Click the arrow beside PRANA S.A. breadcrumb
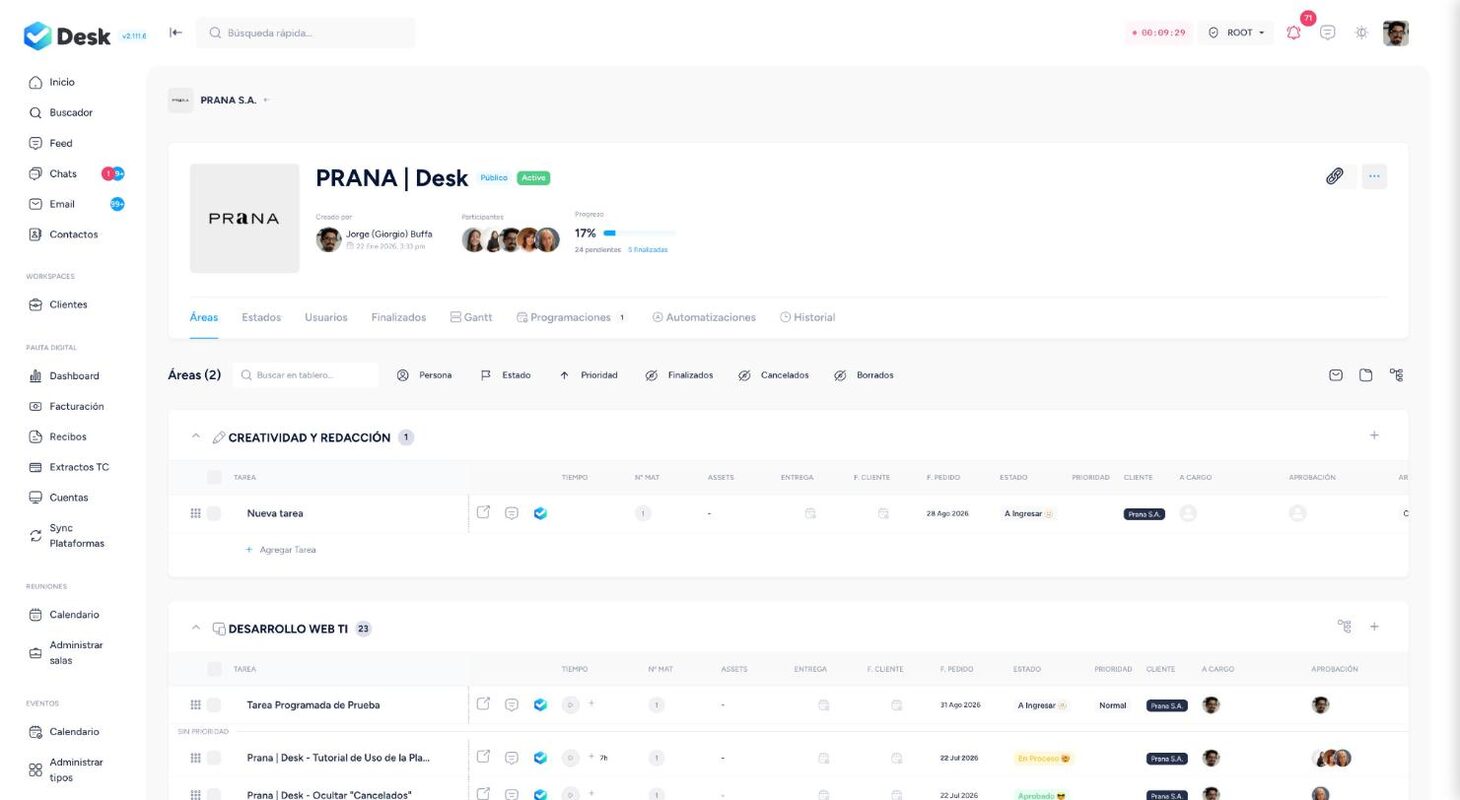 point(266,100)
